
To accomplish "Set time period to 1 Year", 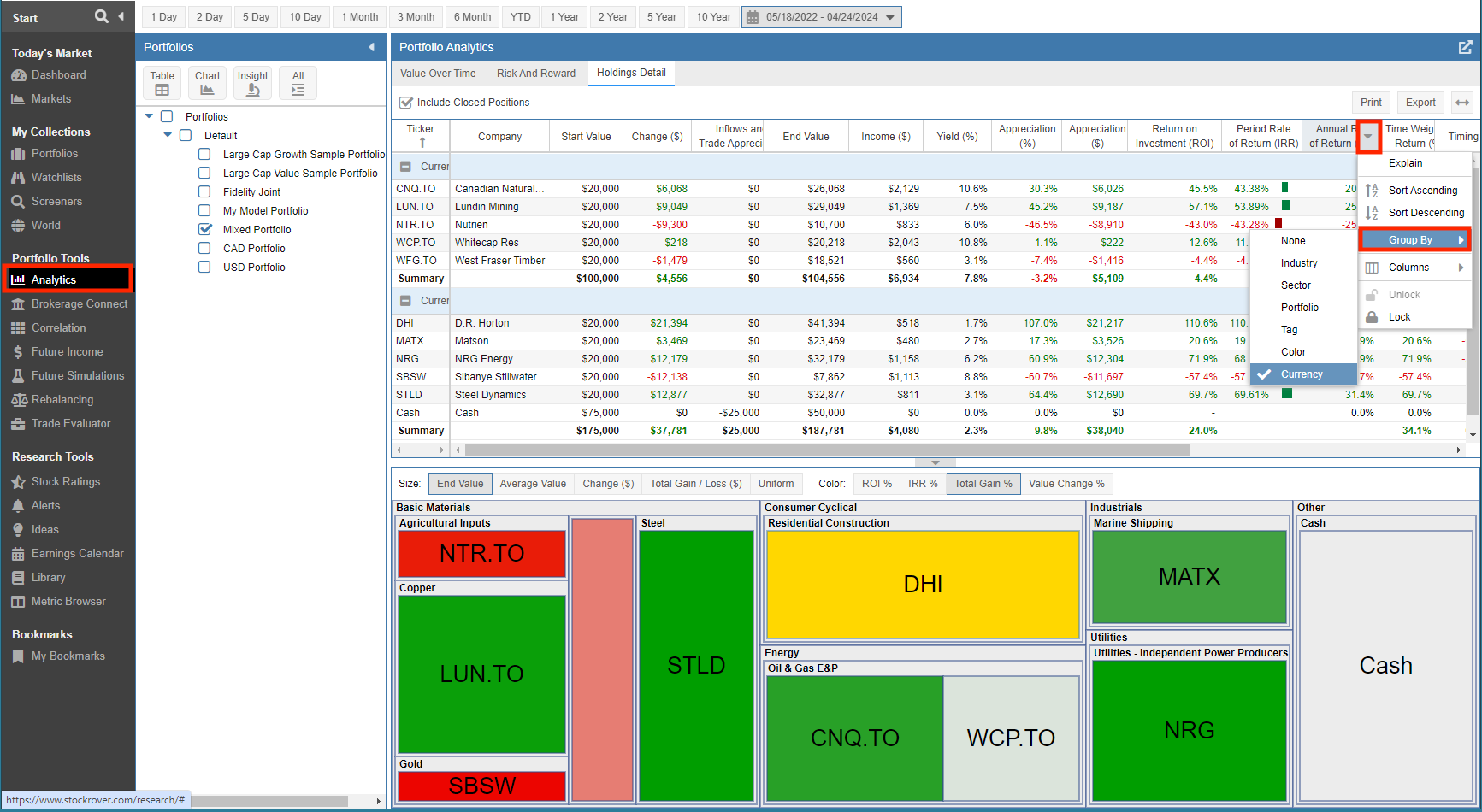I will tap(564, 17).
